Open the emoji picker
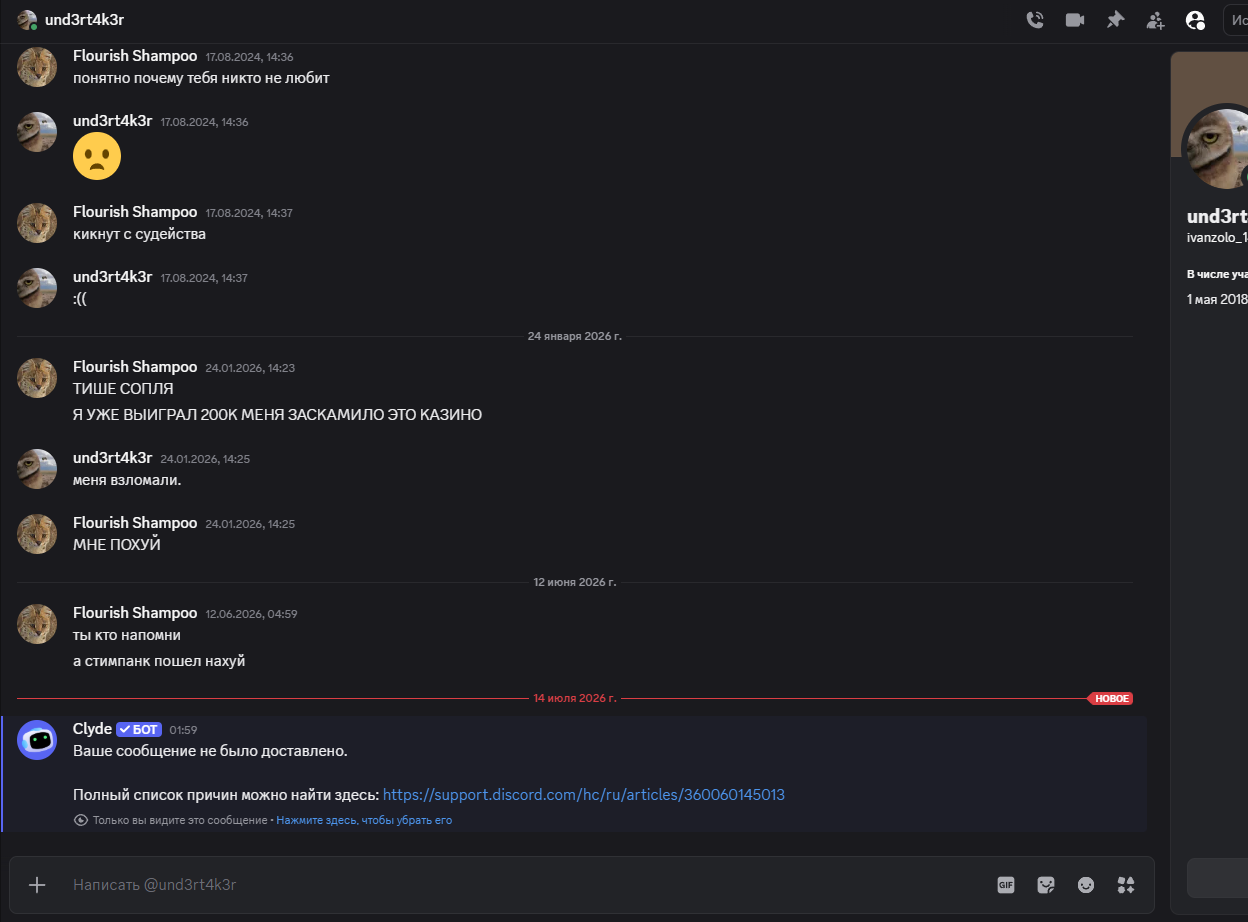Screen dimensions: 1248x922 [x=1086, y=885]
